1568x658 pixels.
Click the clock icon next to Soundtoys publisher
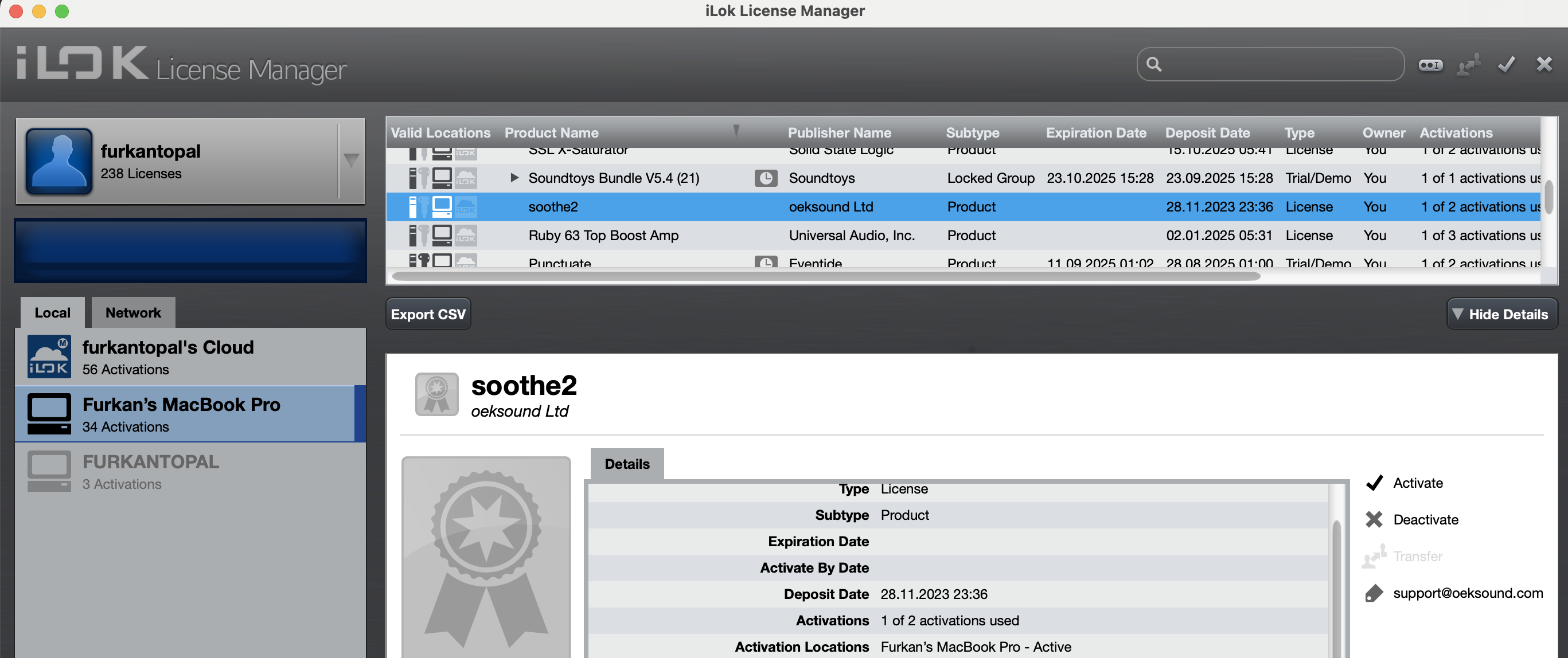point(766,178)
